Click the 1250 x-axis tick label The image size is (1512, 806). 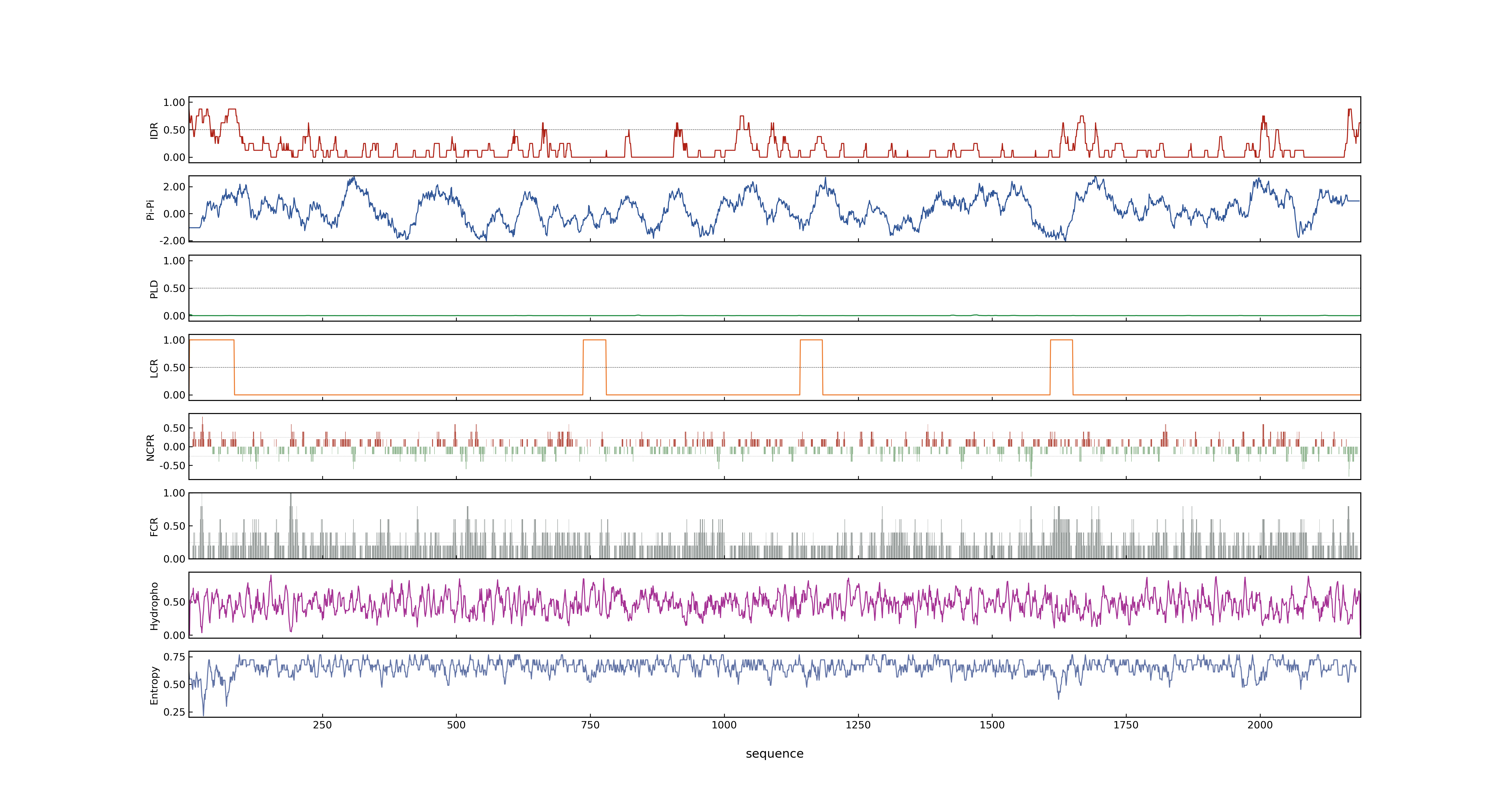(x=858, y=725)
